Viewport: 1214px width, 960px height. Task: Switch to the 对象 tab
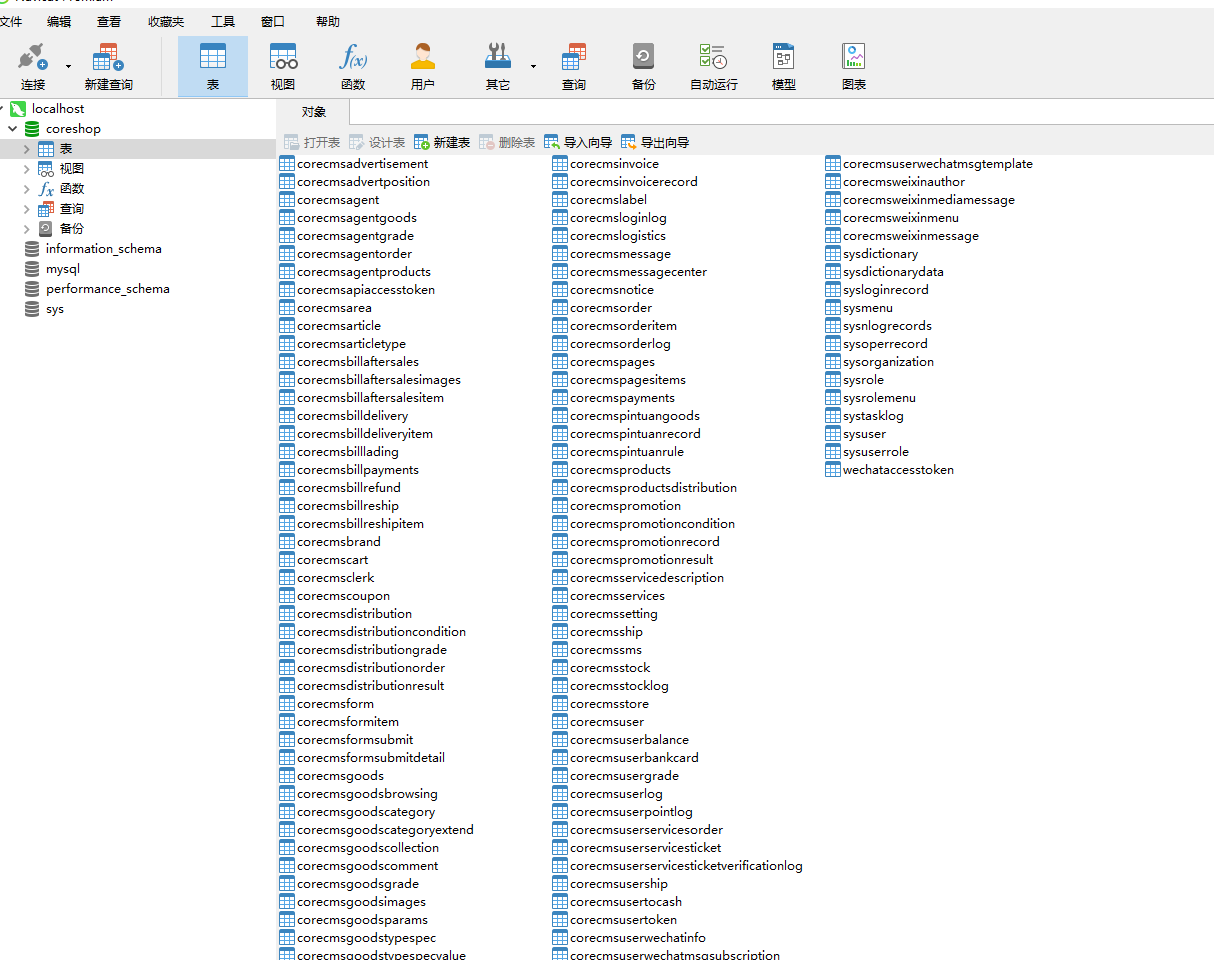[x=314, y=112]
